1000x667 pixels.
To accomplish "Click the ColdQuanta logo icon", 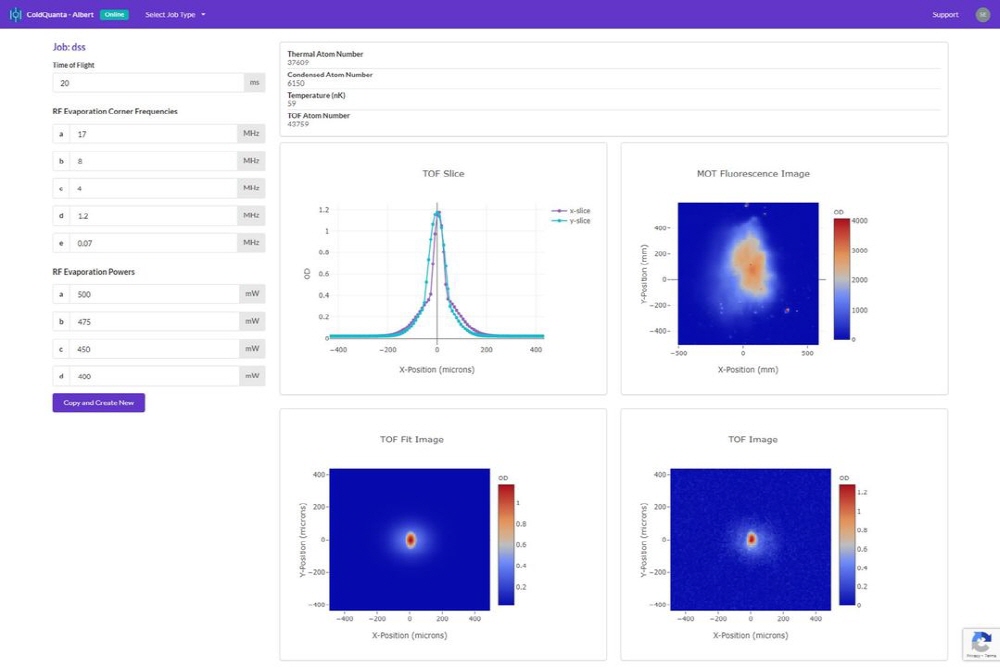I will click(x=15, y=15).
